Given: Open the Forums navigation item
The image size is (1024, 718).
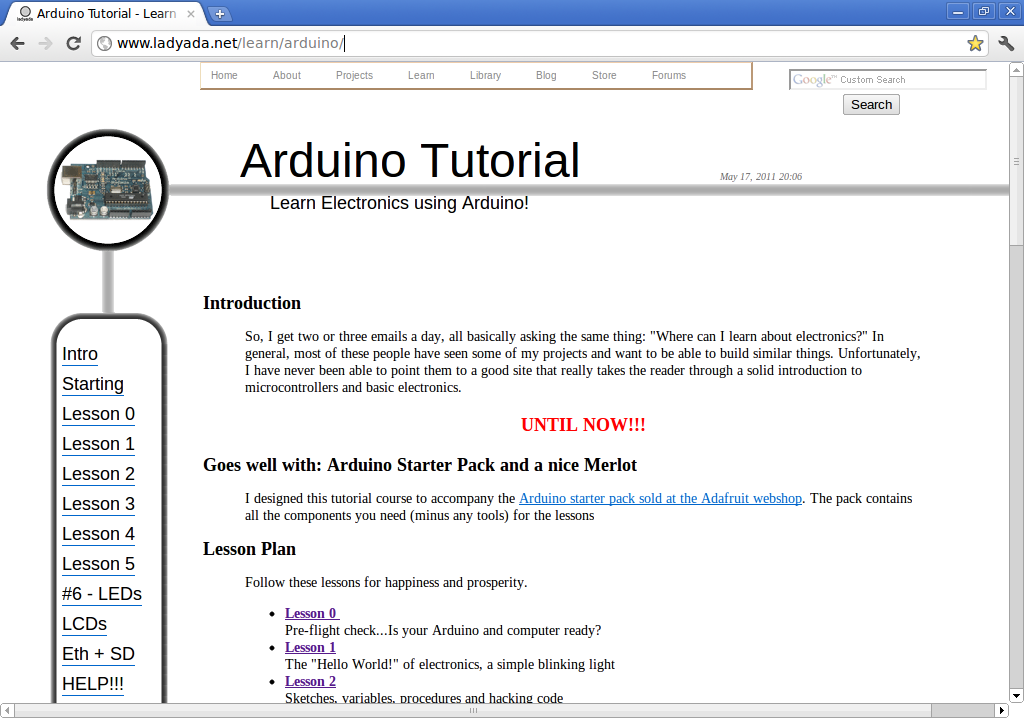Looking at the screenshot, I should (x=669, y=75).
